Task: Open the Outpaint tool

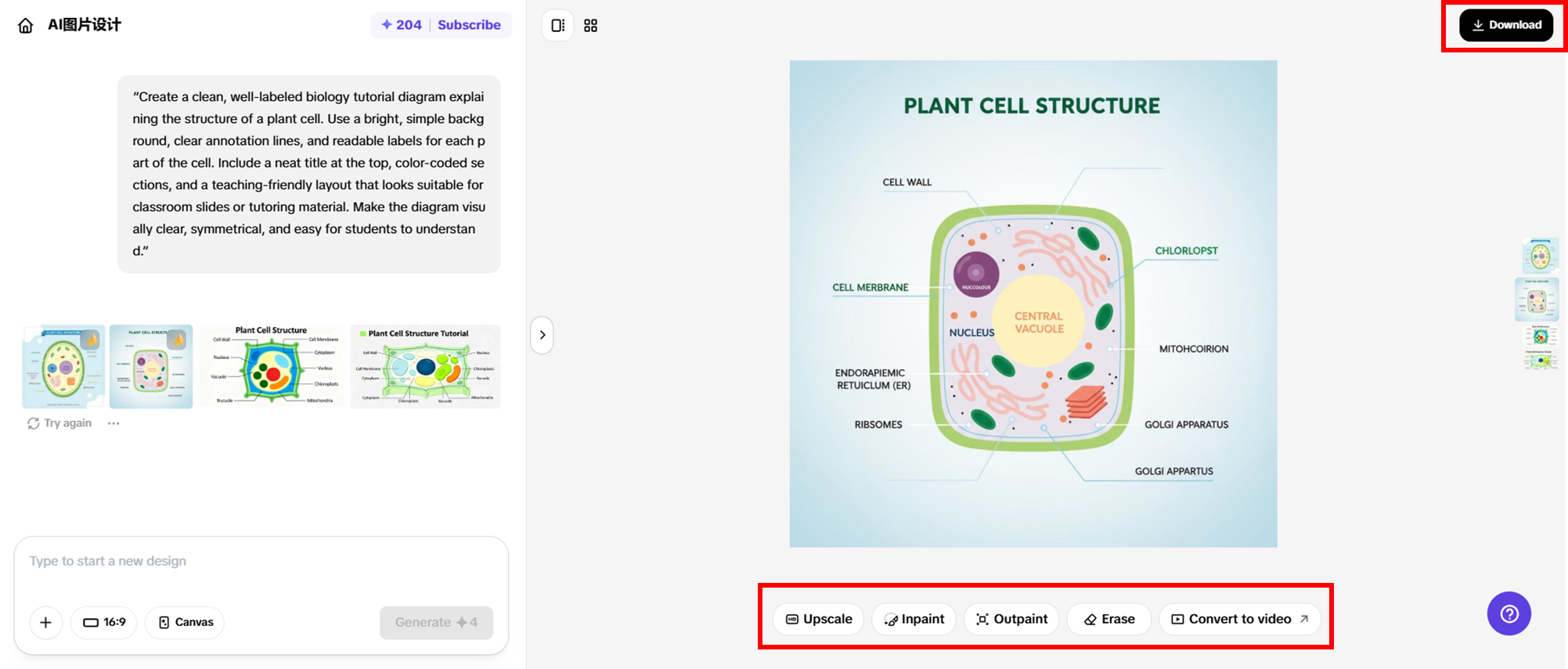Action: click(x=1011, y=619)
